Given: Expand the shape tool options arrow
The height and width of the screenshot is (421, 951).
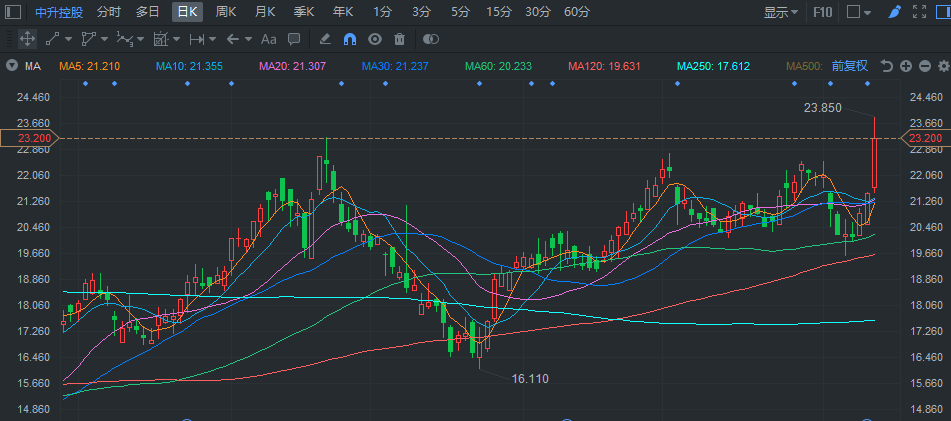Looking at the screenshot, I should [x=104, y=39].
